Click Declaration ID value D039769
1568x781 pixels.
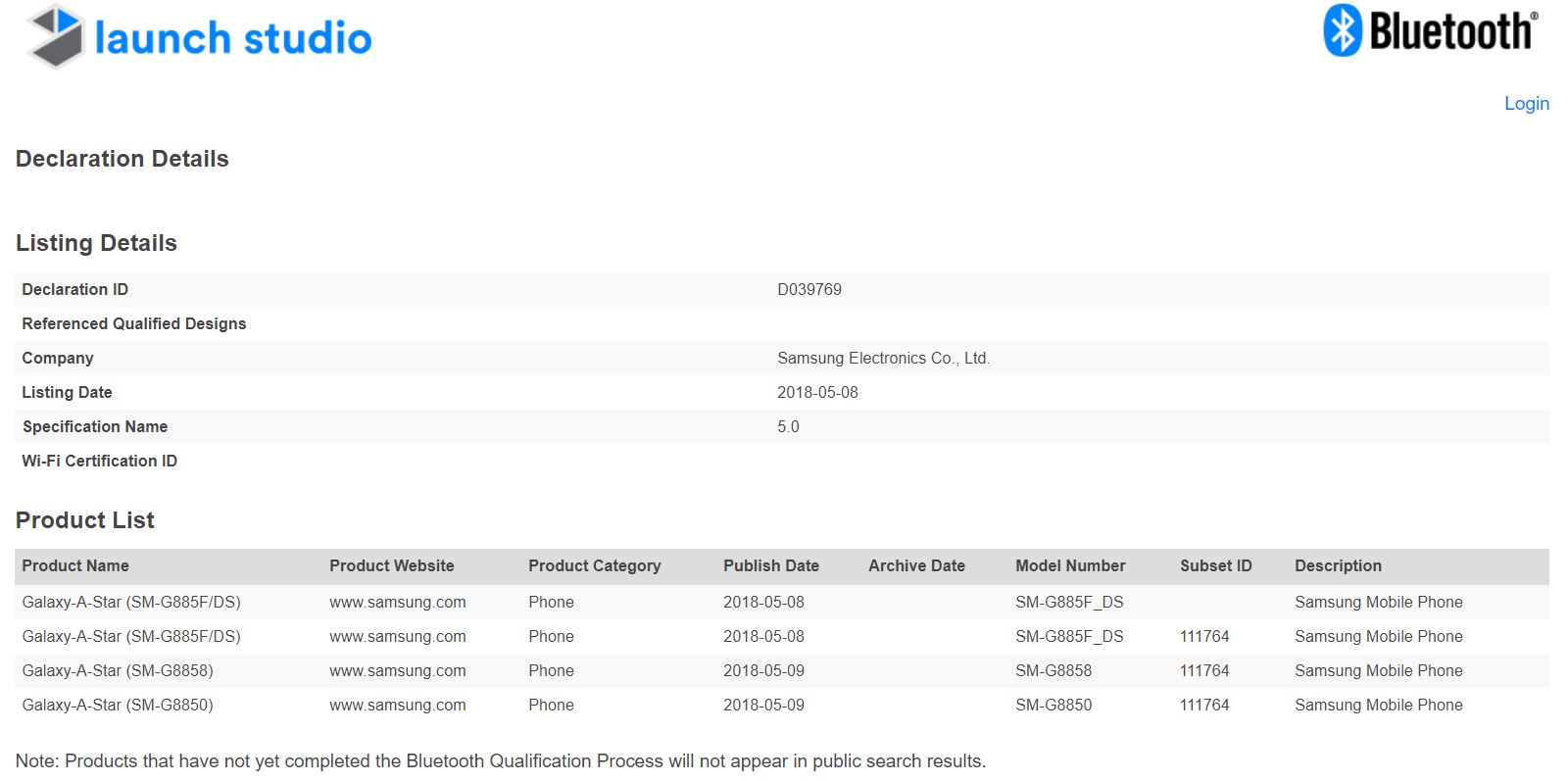(808, 289)
